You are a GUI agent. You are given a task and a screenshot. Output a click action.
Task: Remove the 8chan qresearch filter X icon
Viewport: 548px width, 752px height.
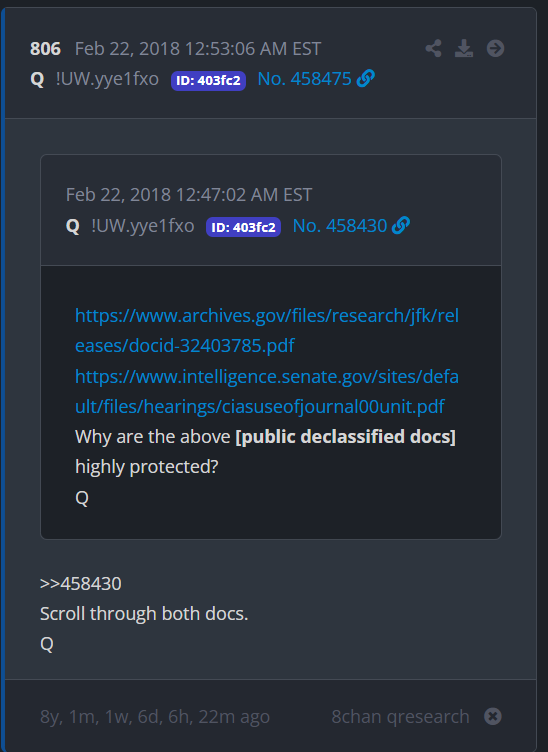[492, 717]
